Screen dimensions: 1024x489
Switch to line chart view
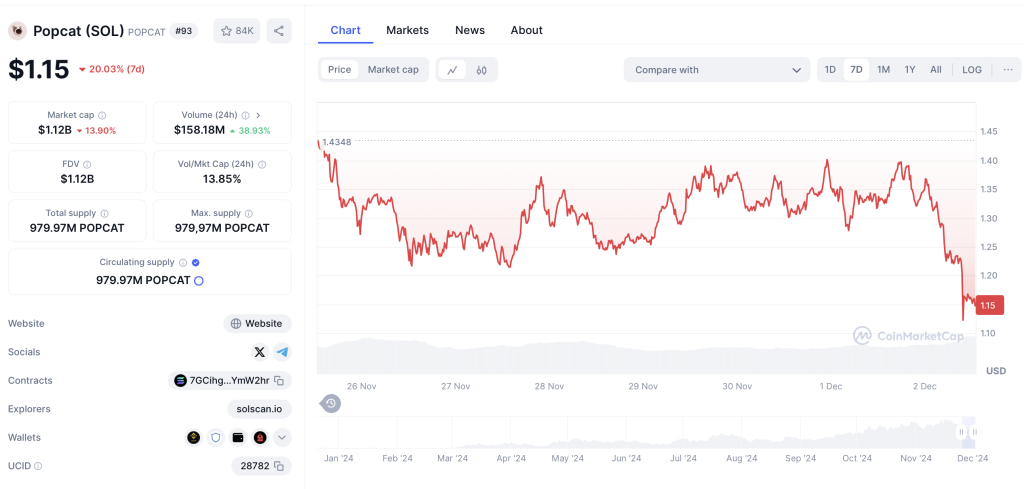tap(452, 70)
